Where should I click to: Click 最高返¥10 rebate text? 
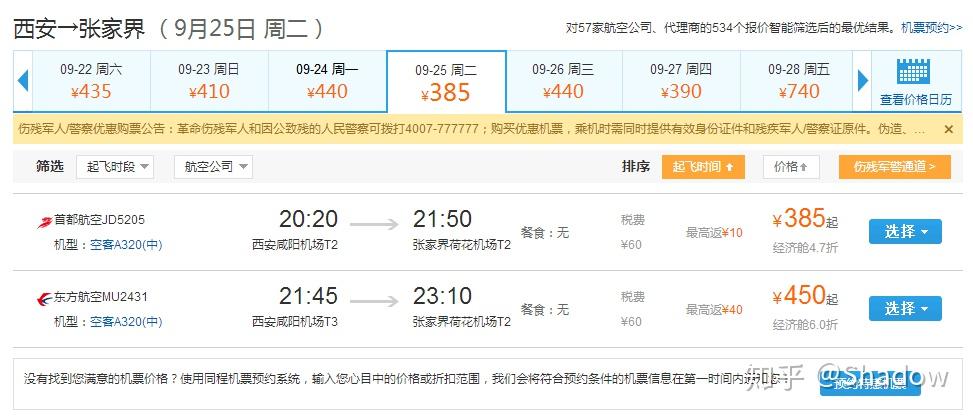click(714, 233)
